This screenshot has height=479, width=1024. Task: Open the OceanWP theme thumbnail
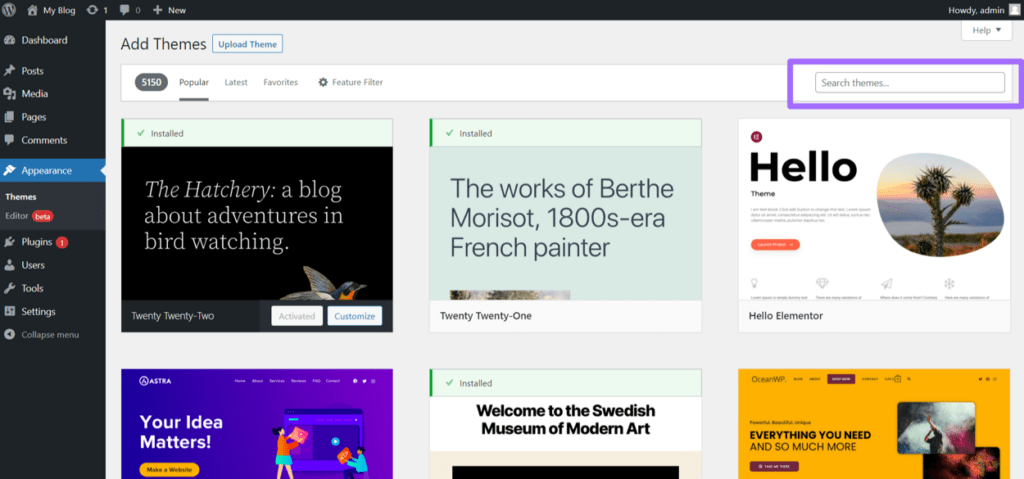(x=874, y=424)
